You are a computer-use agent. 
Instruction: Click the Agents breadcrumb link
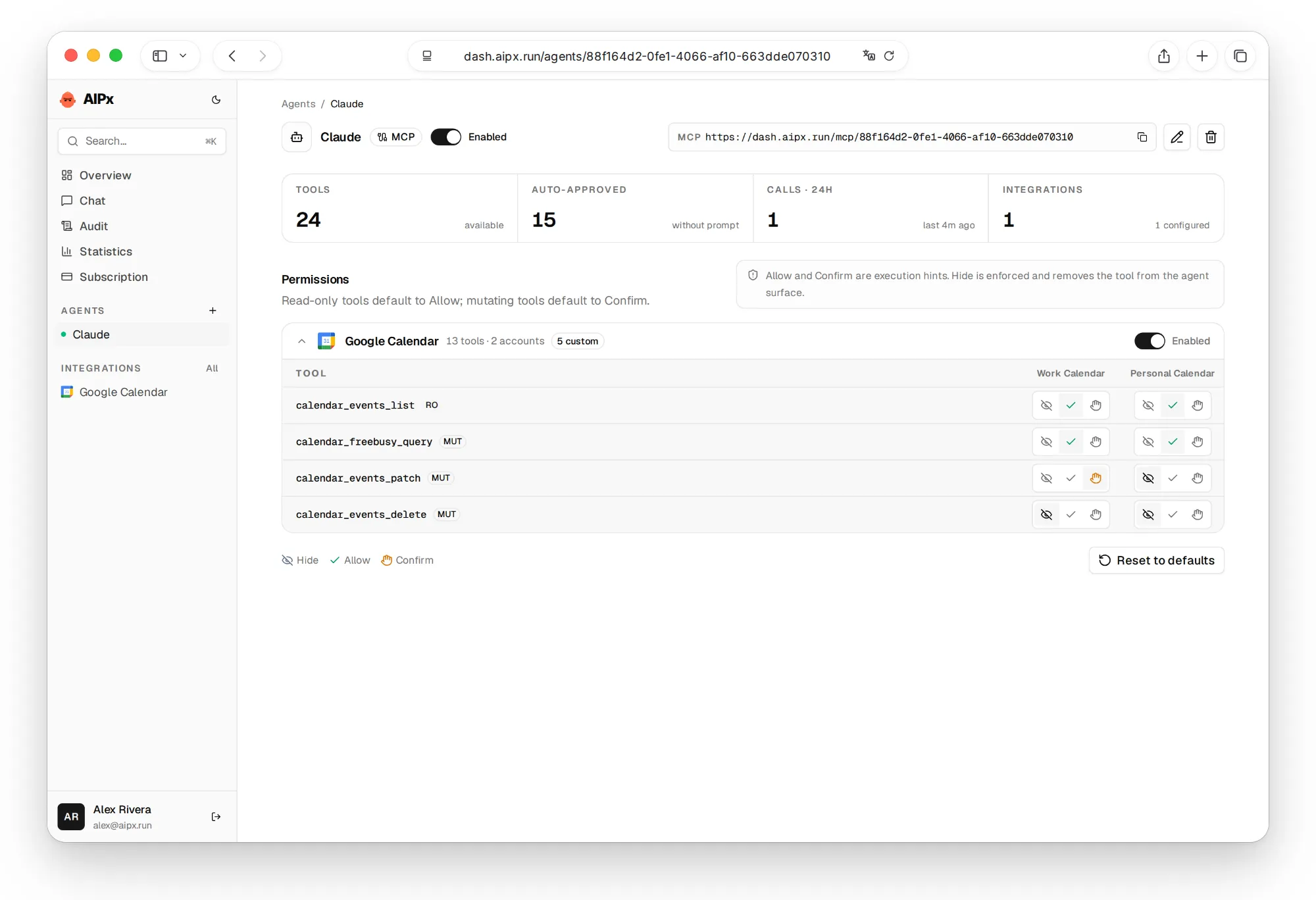(x=298, y=104)
